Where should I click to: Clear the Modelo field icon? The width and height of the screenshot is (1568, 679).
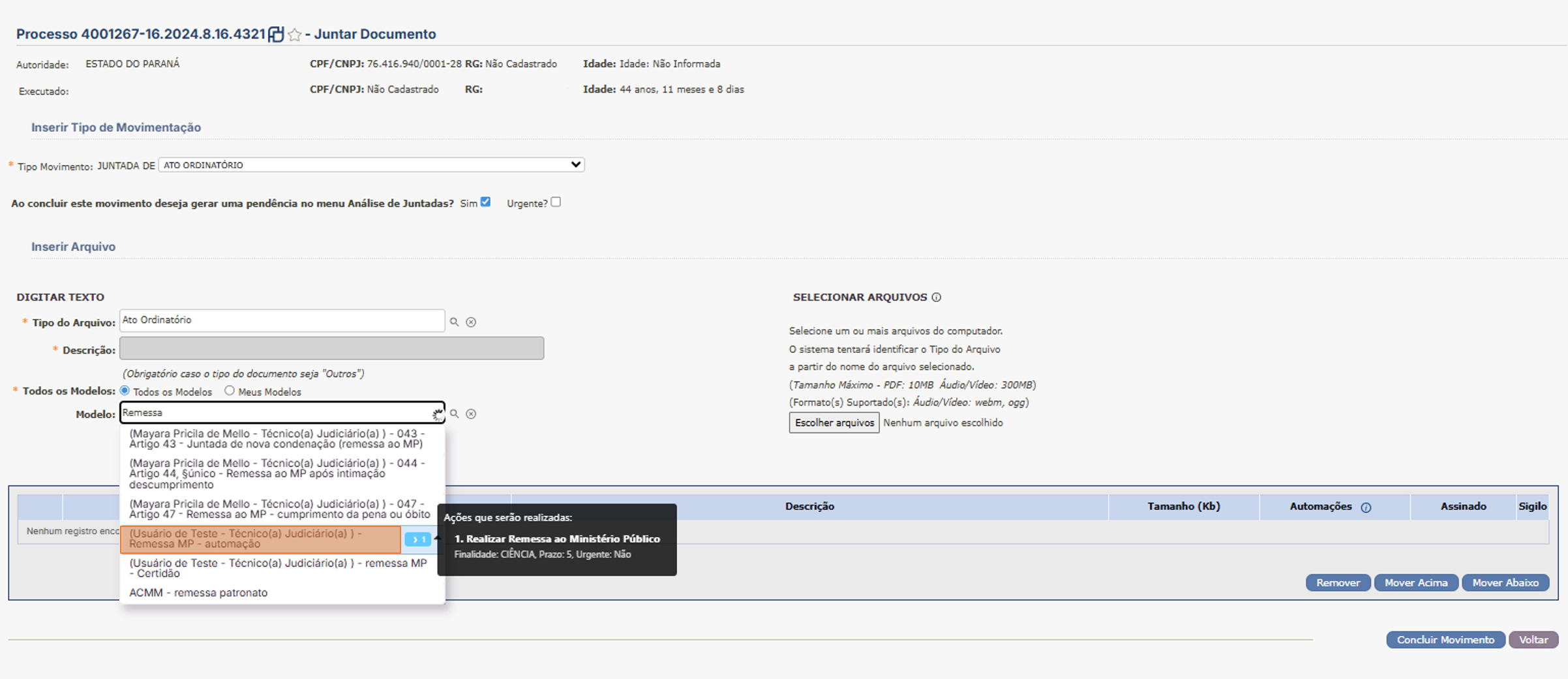(x=471, y=414)
